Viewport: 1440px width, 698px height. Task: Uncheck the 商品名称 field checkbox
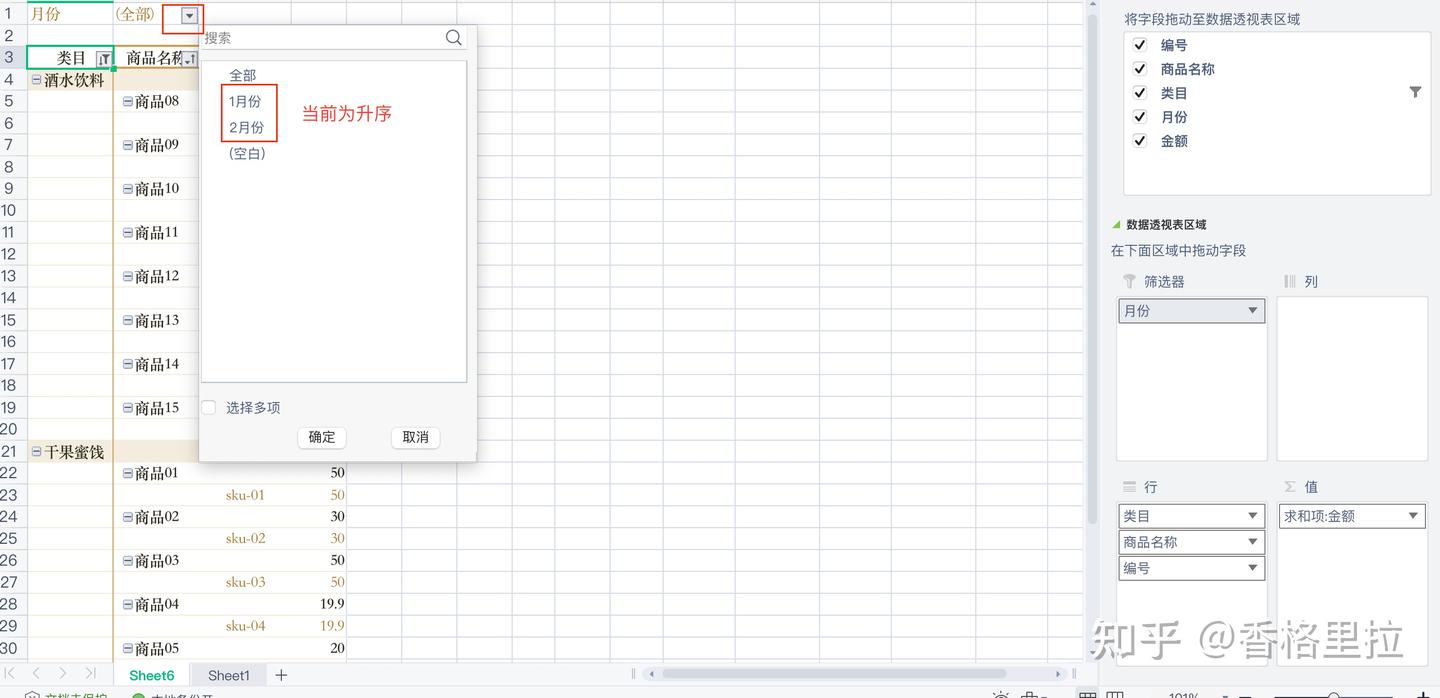[1139, 69]
